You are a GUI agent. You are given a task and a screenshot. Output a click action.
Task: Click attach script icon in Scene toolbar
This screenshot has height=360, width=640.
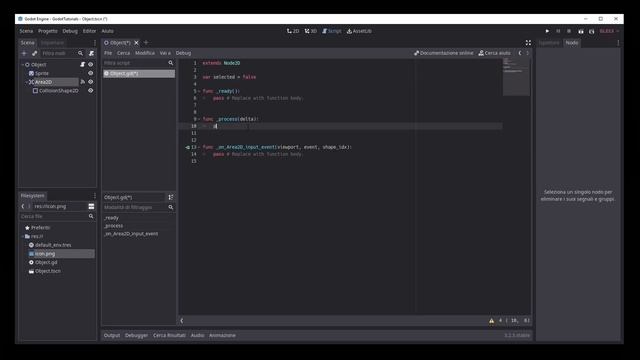point(91,53)
